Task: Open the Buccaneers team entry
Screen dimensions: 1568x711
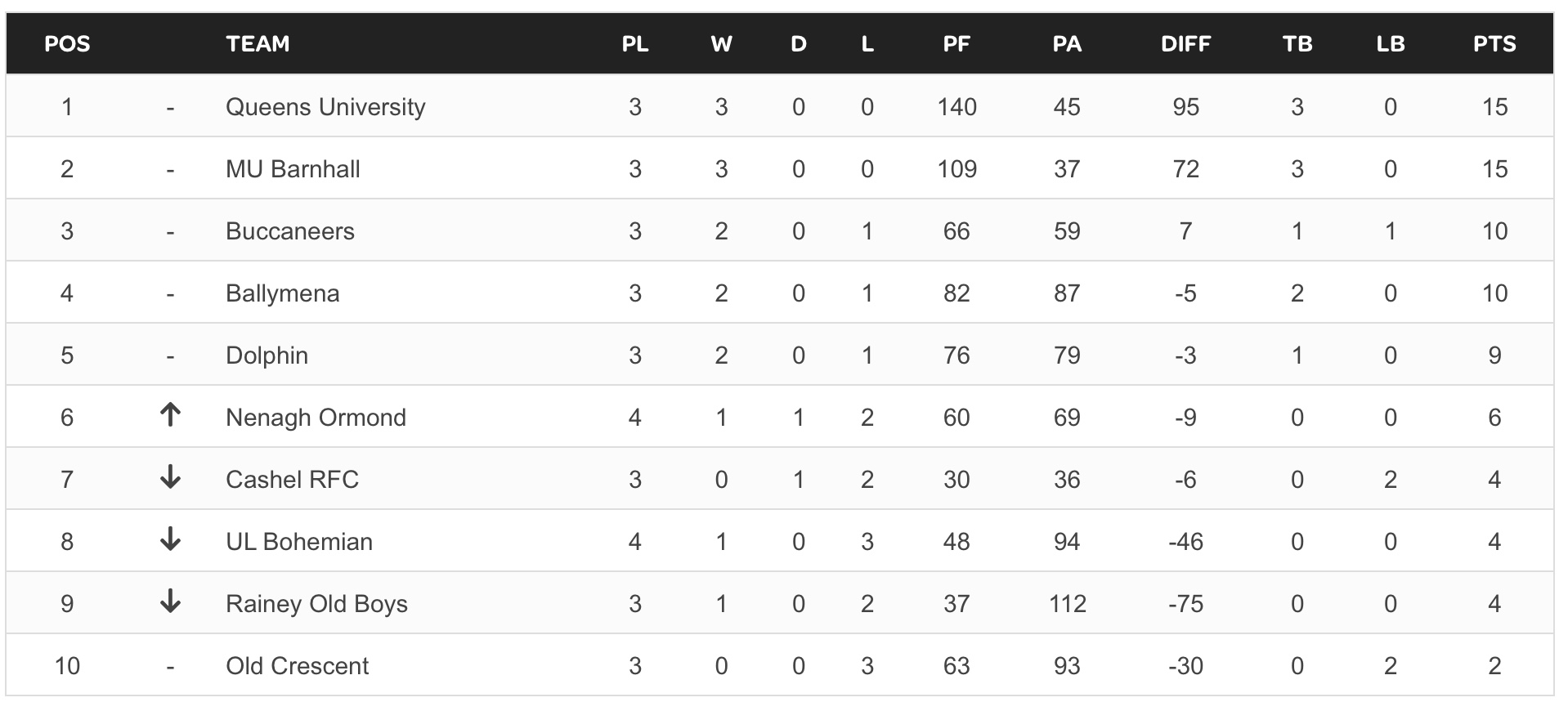Action: pyautogui.click(x=290, y=231)
